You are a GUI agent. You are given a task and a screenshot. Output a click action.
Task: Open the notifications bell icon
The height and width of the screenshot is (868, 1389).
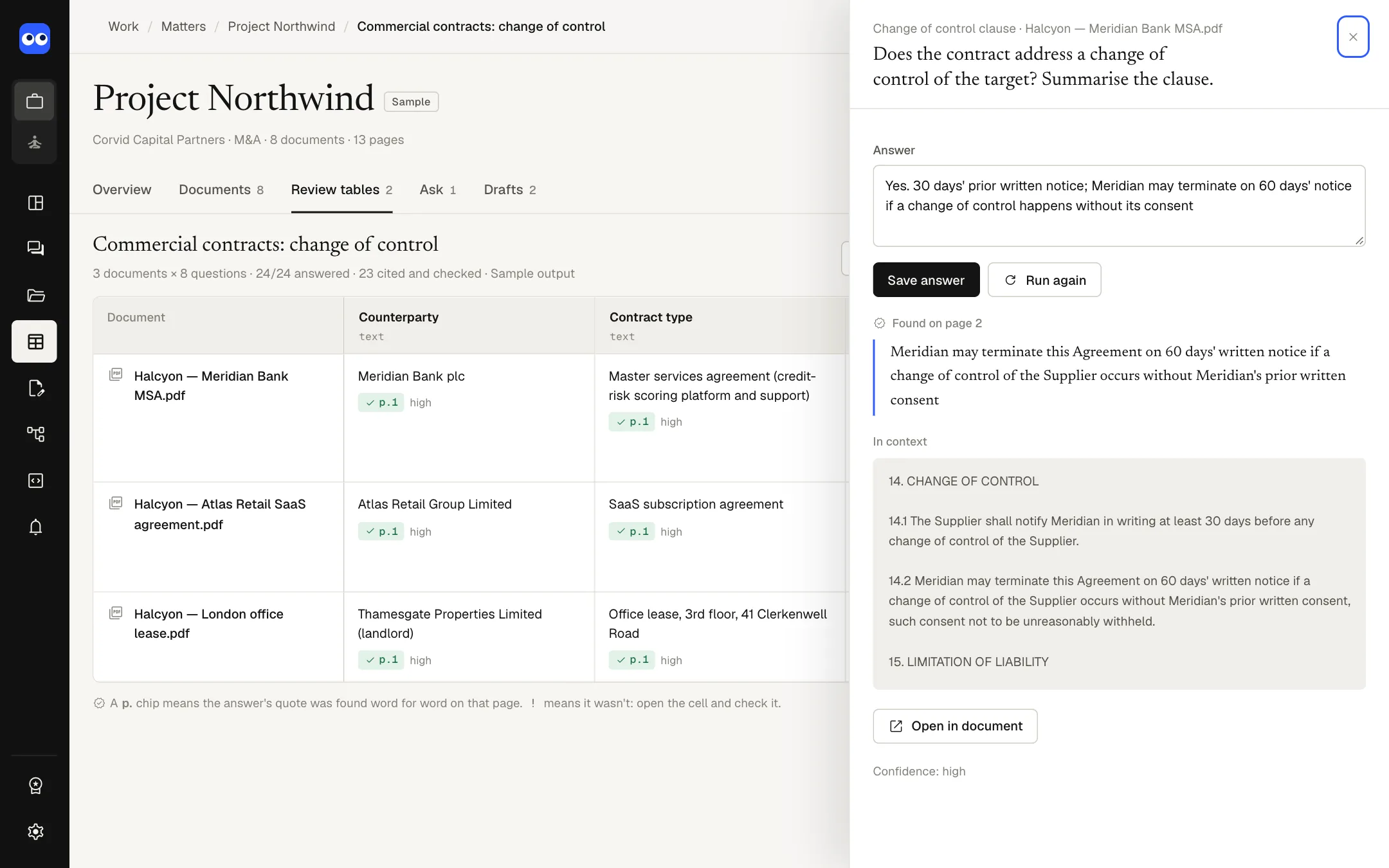point(35,527)
